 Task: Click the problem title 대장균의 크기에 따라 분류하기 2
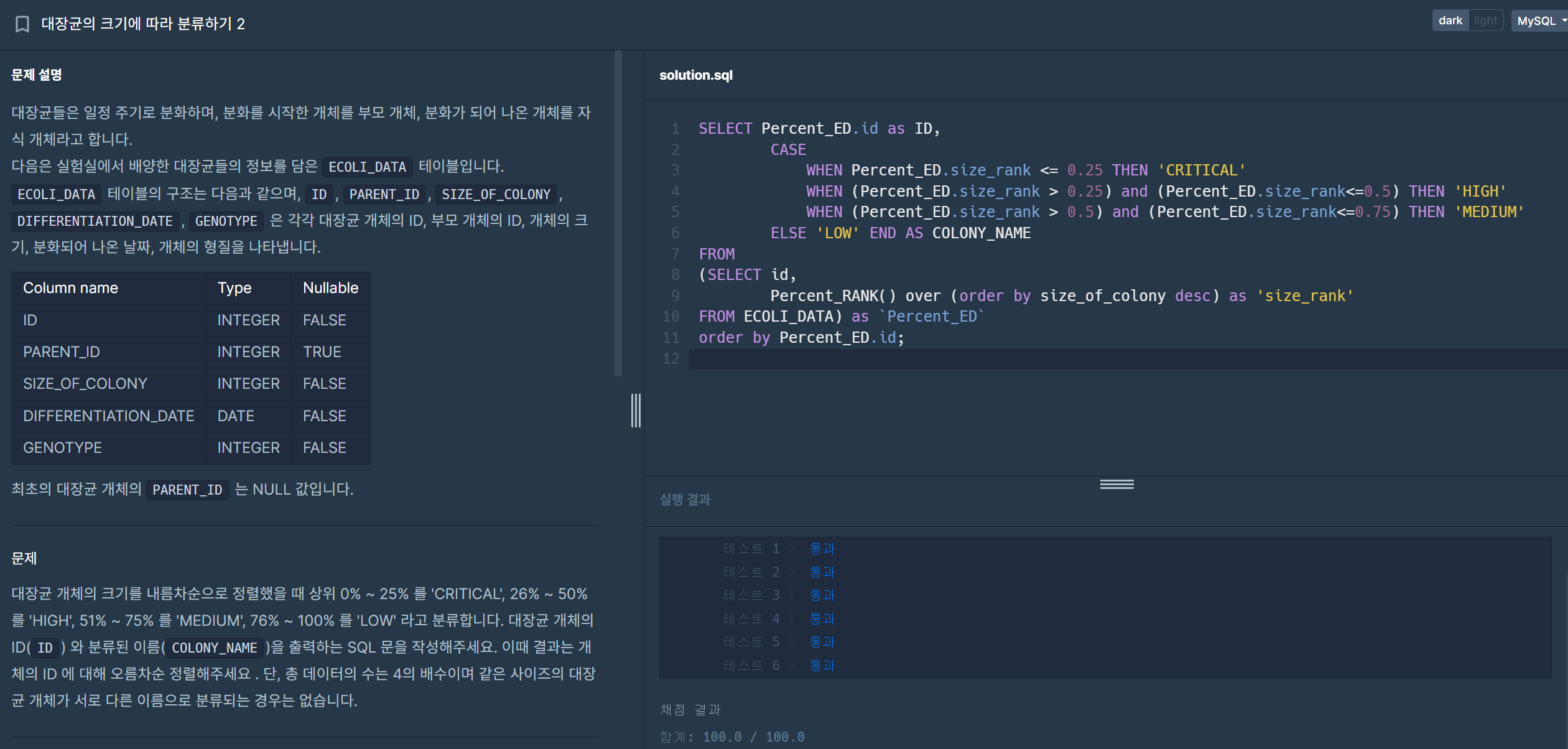tap(143, 24)
